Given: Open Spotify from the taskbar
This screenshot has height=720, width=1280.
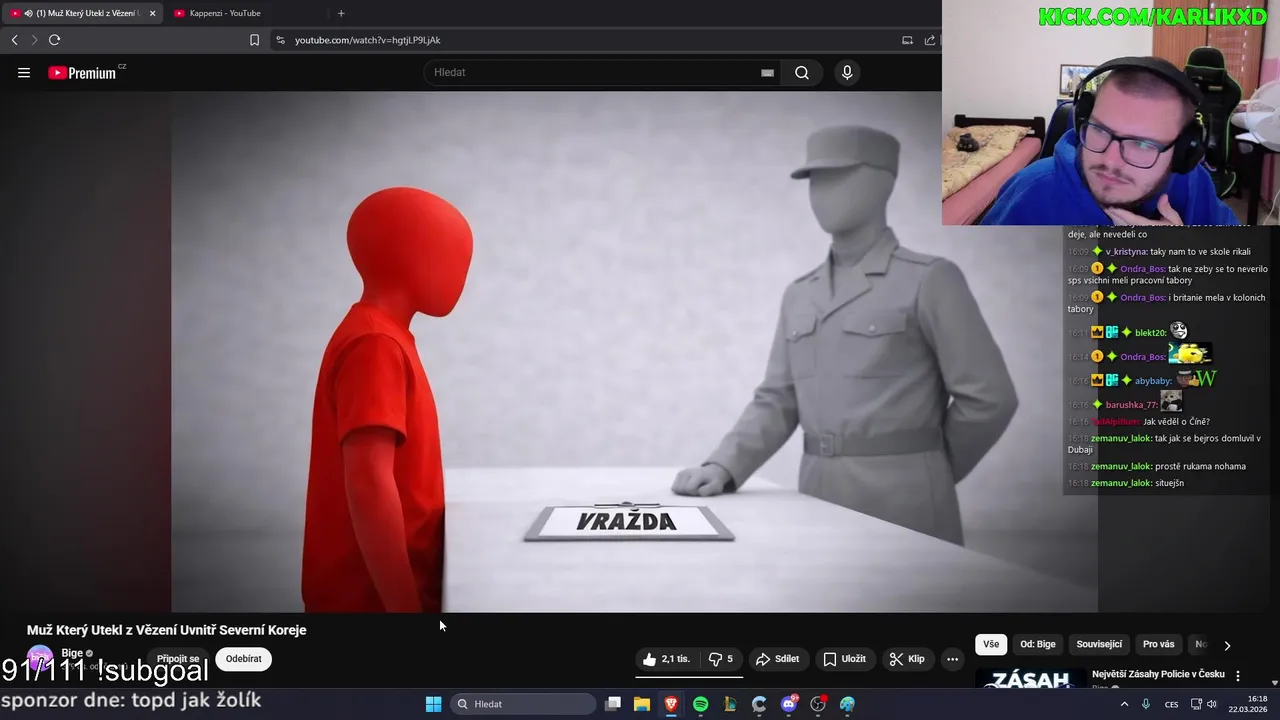Looking at the screenshot, I should 701,704.
